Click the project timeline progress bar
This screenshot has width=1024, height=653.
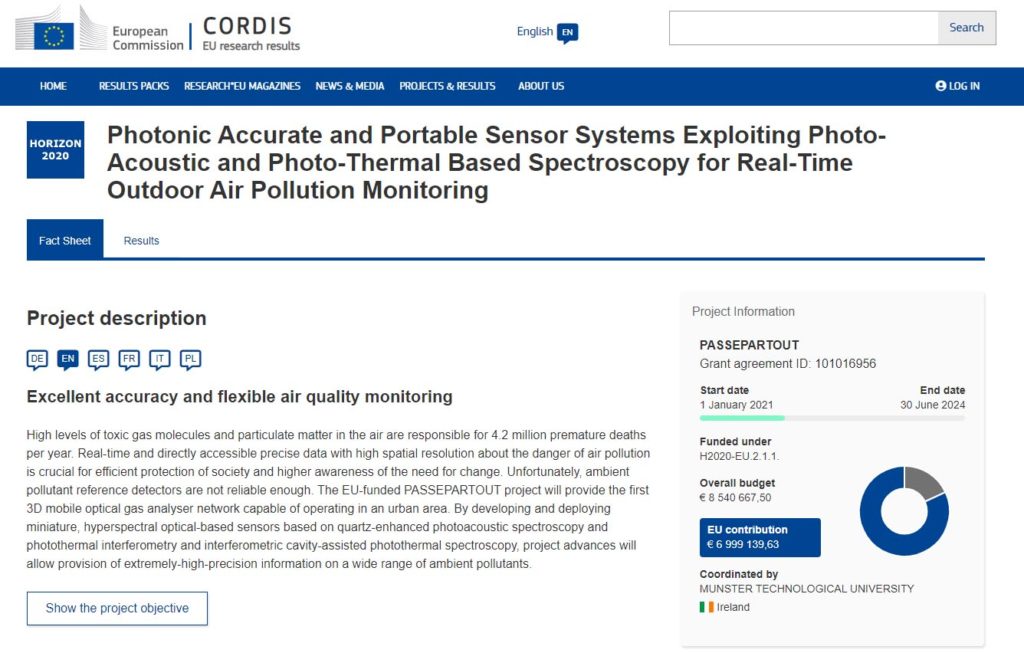click(832, 418)
